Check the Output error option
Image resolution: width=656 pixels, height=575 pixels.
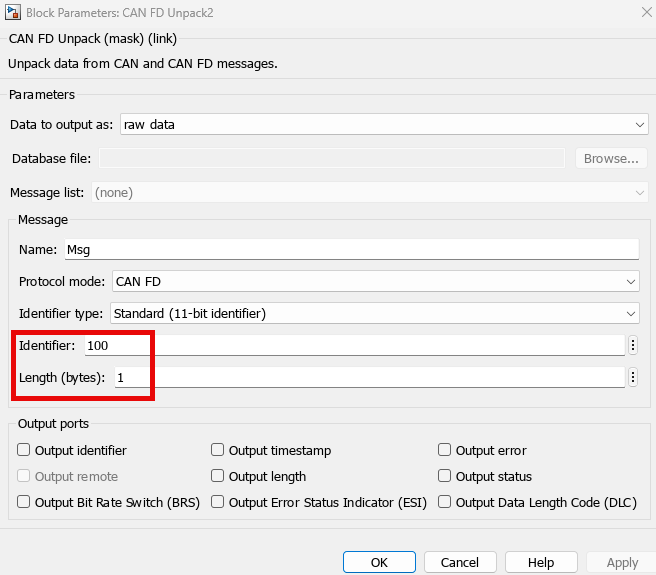click(445, 451)
